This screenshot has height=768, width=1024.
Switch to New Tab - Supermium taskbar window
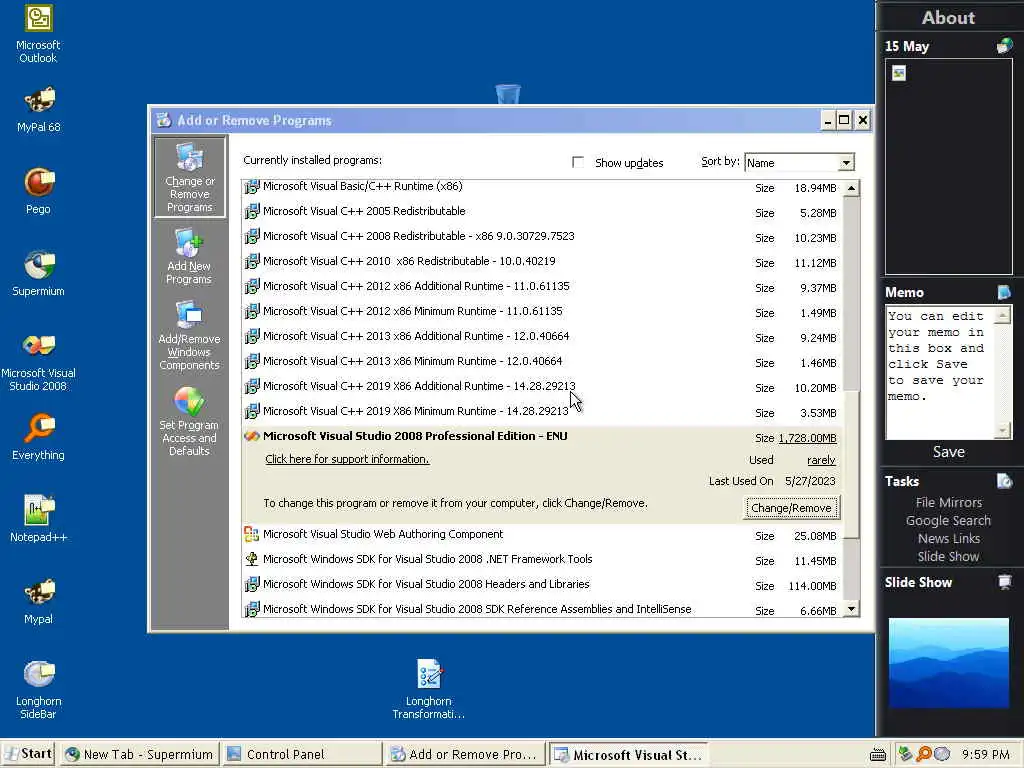point(139,754)
